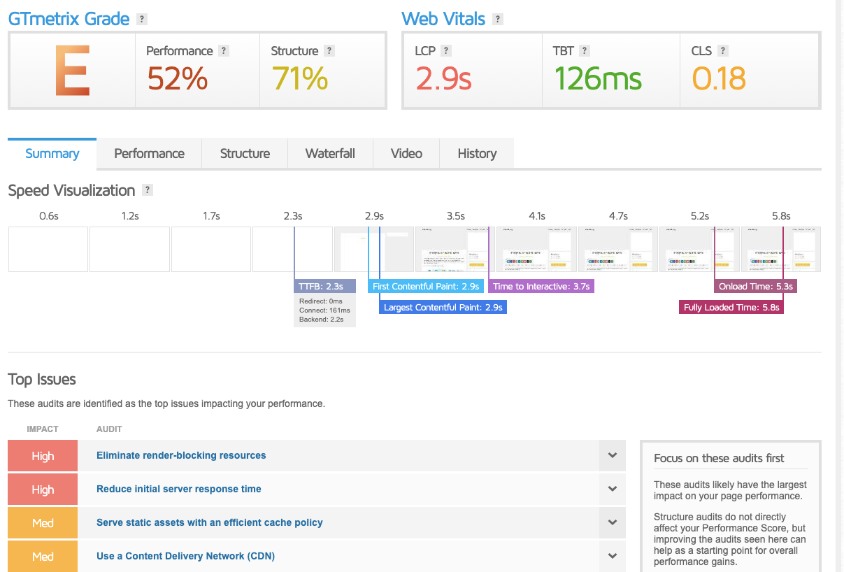The image size is (844, 572).
Task: Select the Structure tab
Action: click(x=245, y=153)
